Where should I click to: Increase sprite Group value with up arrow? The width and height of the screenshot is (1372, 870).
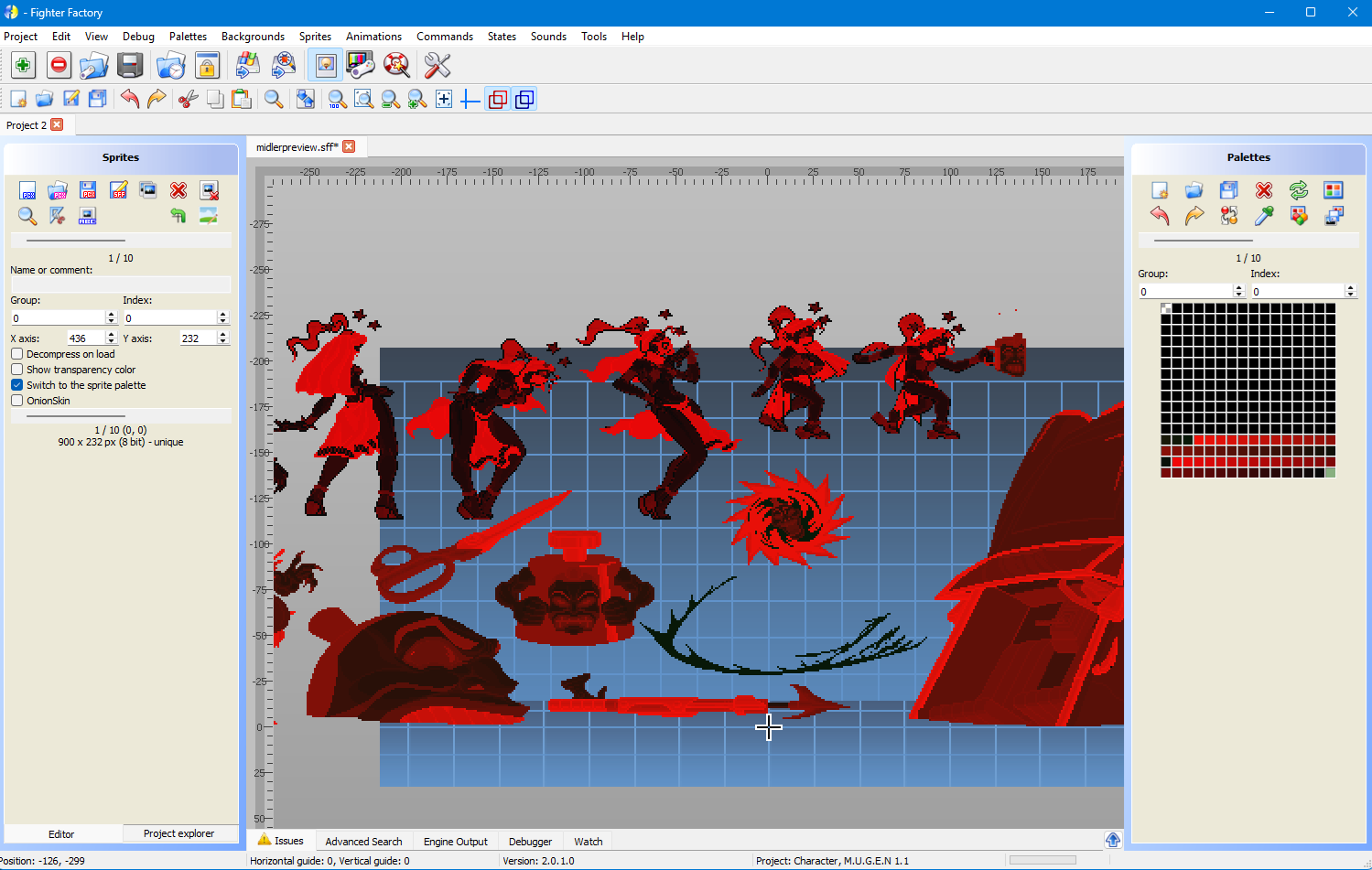click(111, 314)
